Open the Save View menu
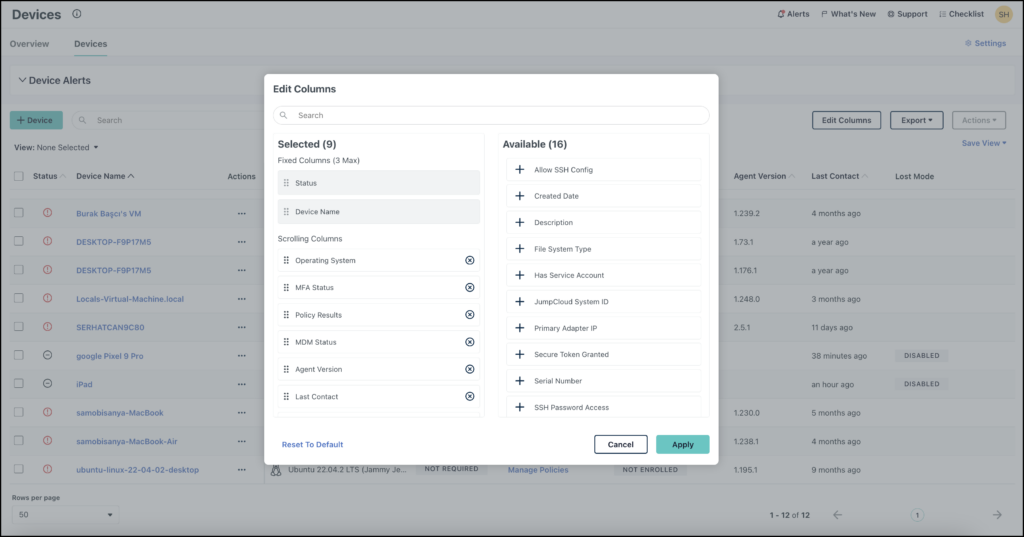The width and height of the screenshot is (1024, 537). click(984, 143)
